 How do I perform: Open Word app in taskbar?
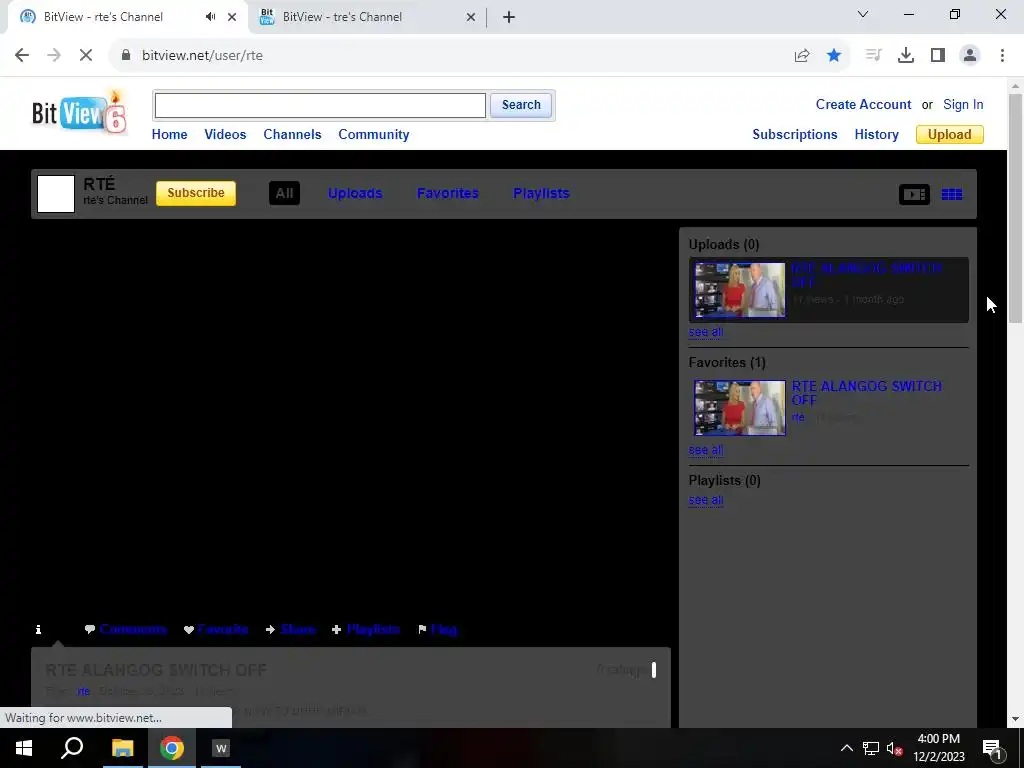[x=221, y=748]
